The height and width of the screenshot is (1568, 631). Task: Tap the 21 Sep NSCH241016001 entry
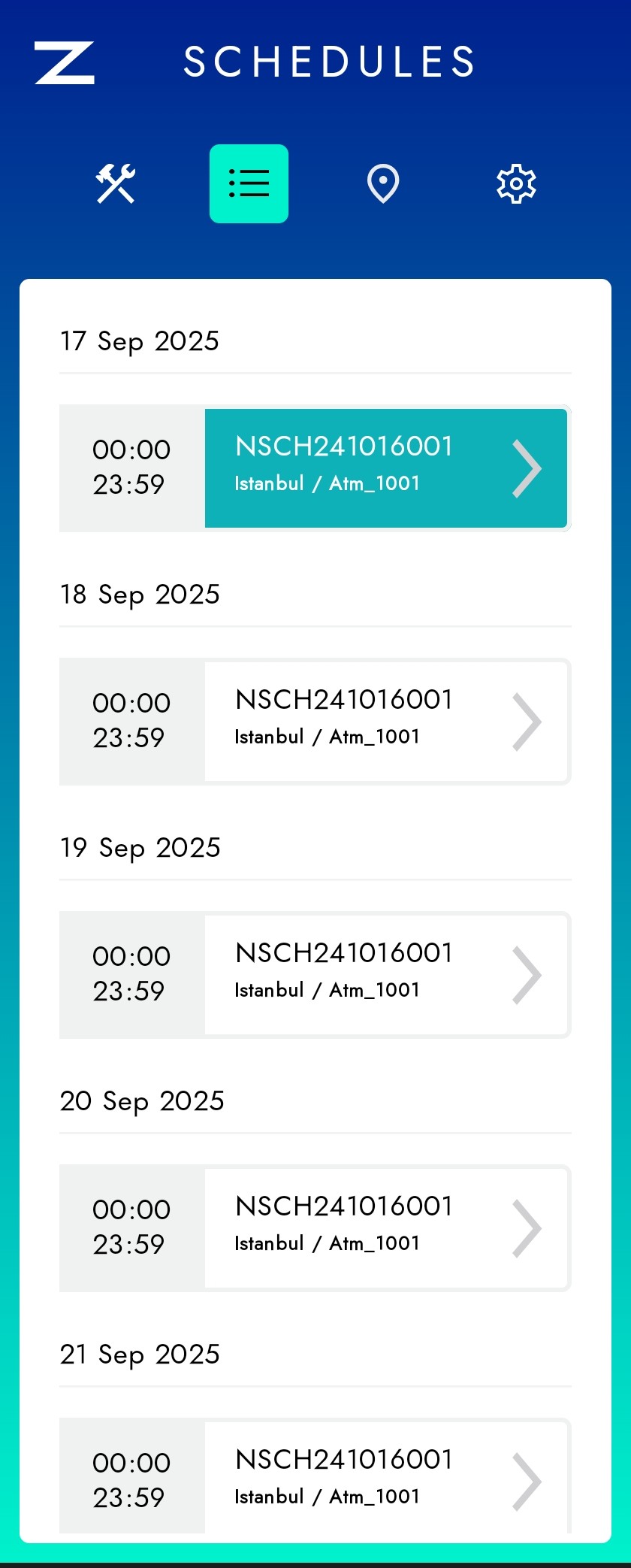(x=344, y=1476)
